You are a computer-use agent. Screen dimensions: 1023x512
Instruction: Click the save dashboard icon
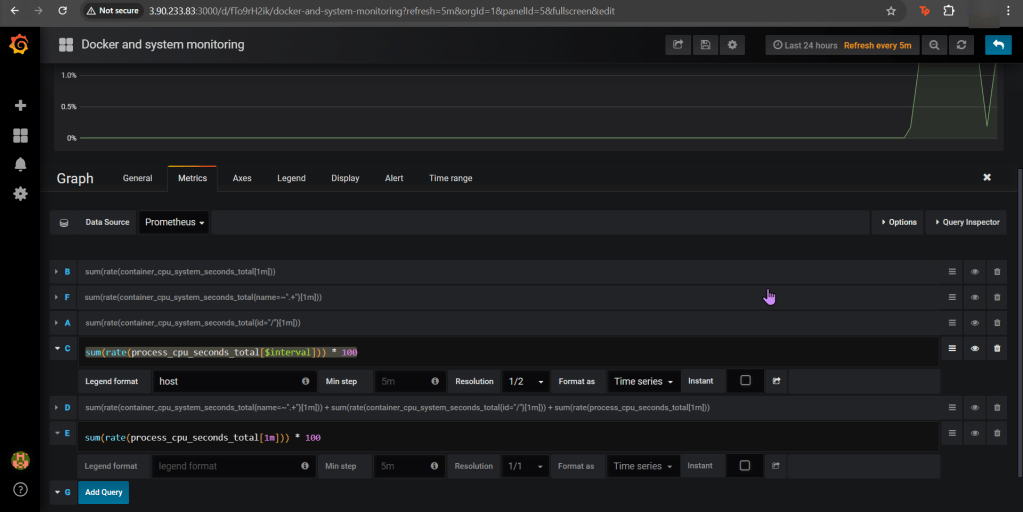click(x=705, y=45)
